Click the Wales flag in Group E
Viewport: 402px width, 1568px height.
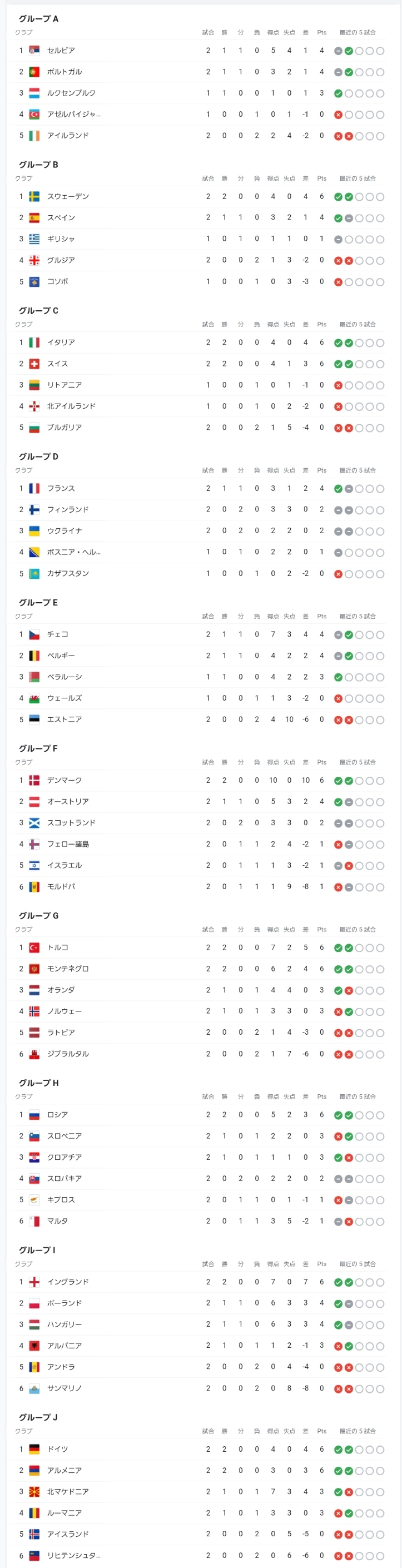tap(34, 699)
